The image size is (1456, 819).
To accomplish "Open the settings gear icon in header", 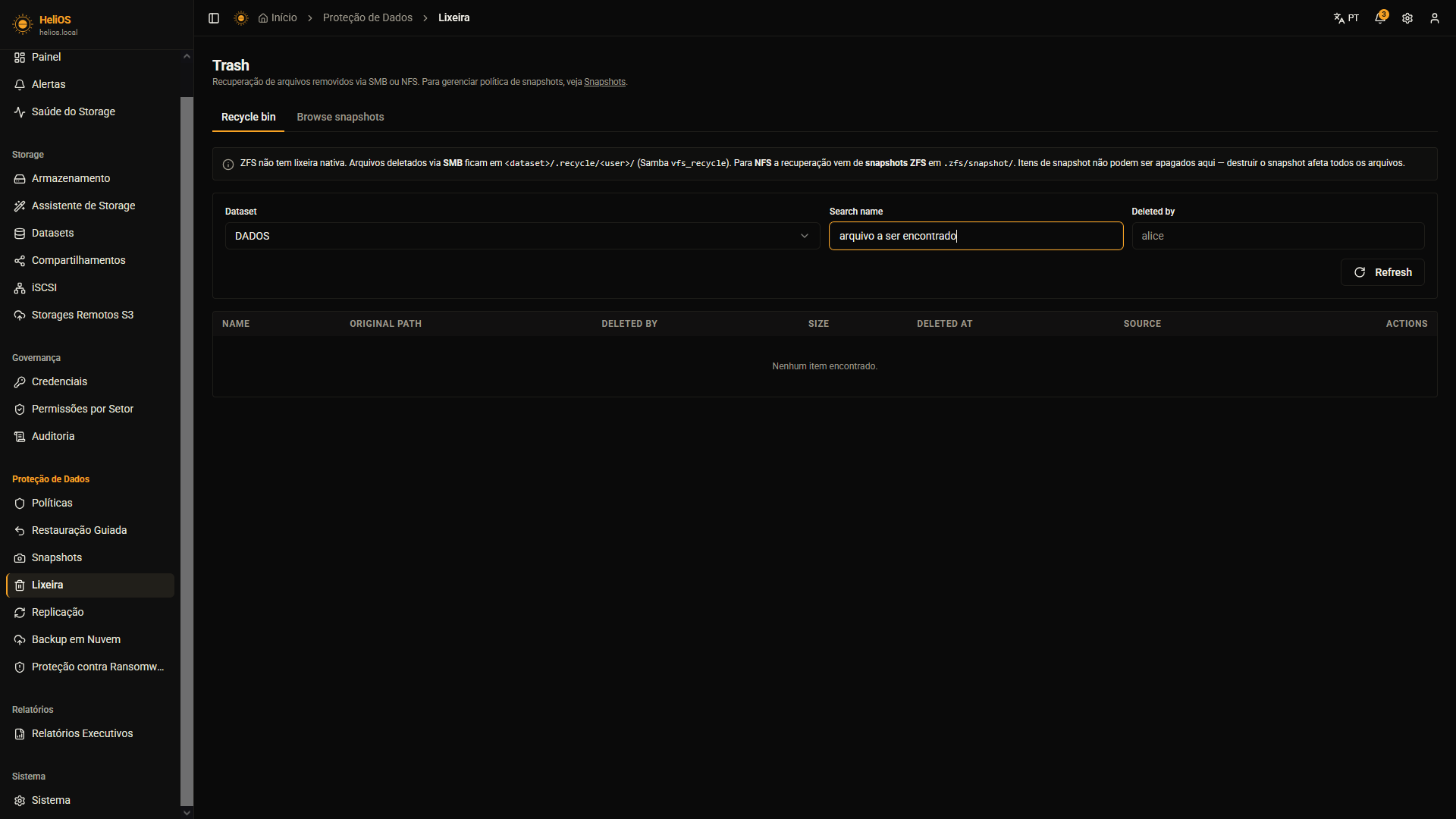I will pyautogui.click(x=1407, y=18).
